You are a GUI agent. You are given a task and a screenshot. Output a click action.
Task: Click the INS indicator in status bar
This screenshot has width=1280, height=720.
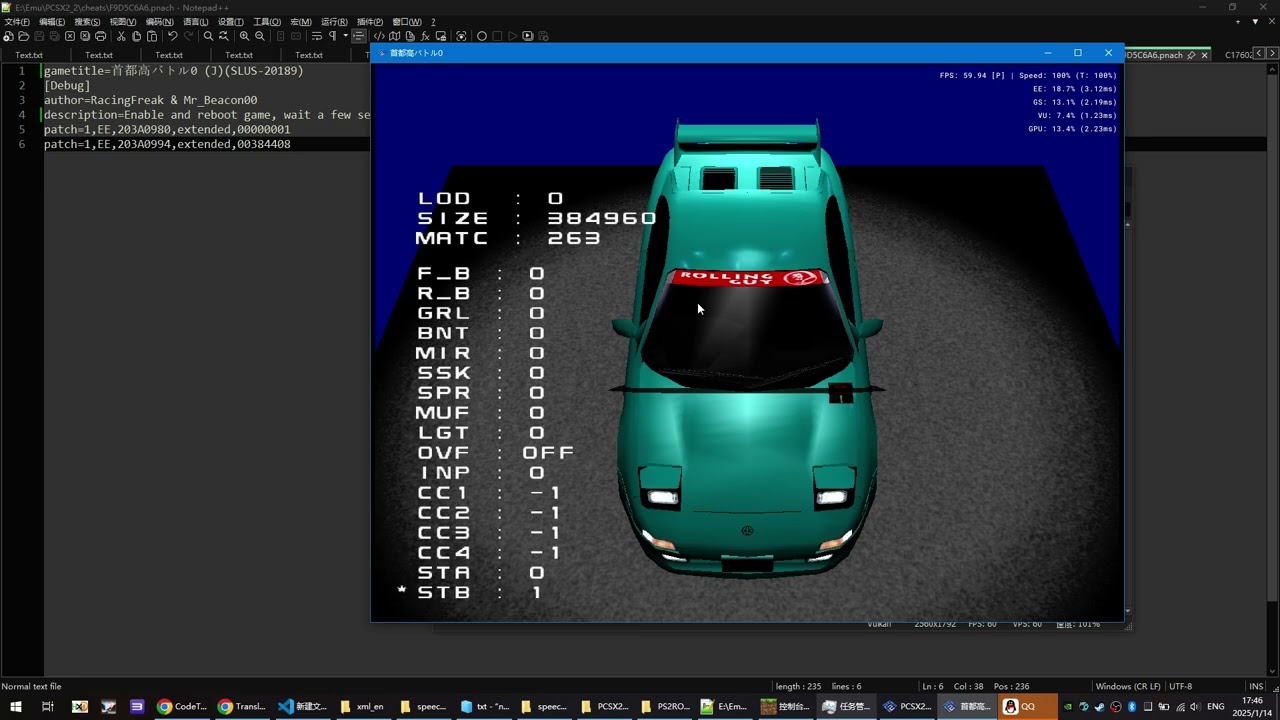(1256, 686)
